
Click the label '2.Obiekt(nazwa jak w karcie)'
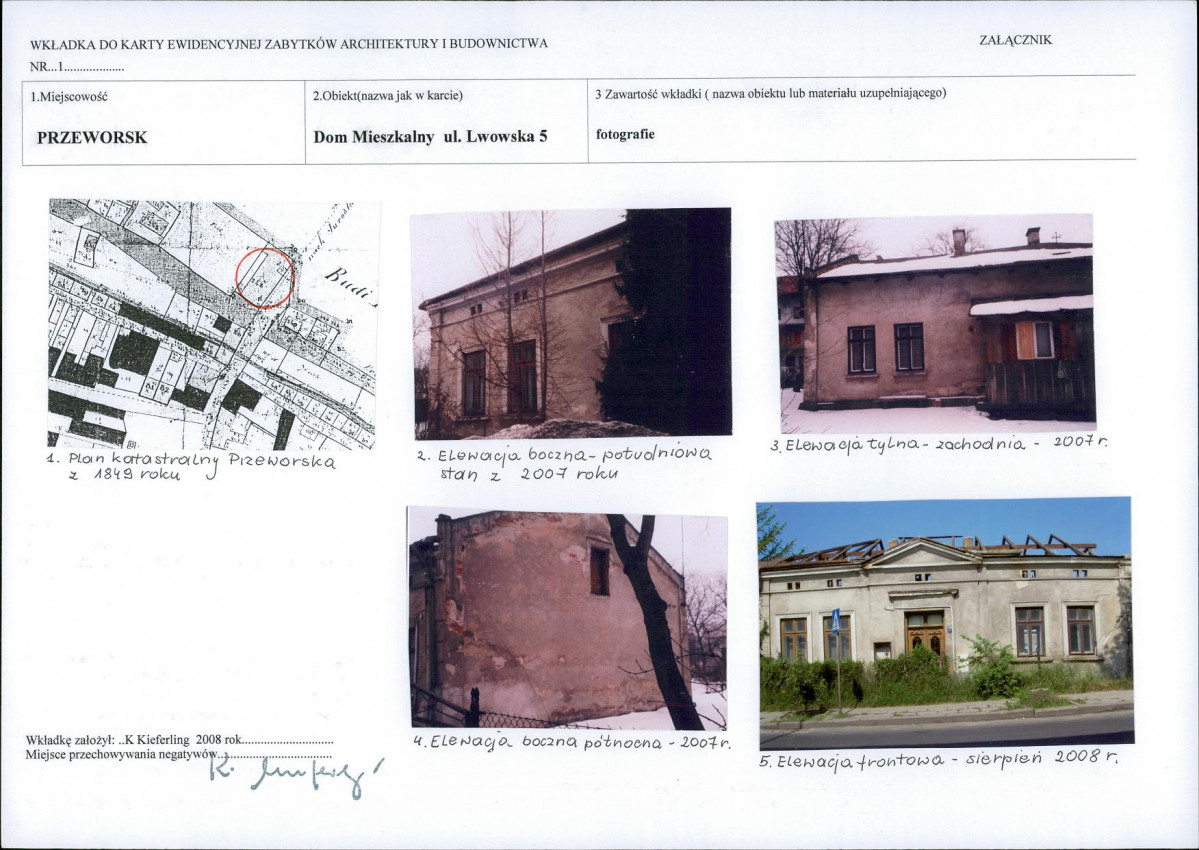coord(388,96)
